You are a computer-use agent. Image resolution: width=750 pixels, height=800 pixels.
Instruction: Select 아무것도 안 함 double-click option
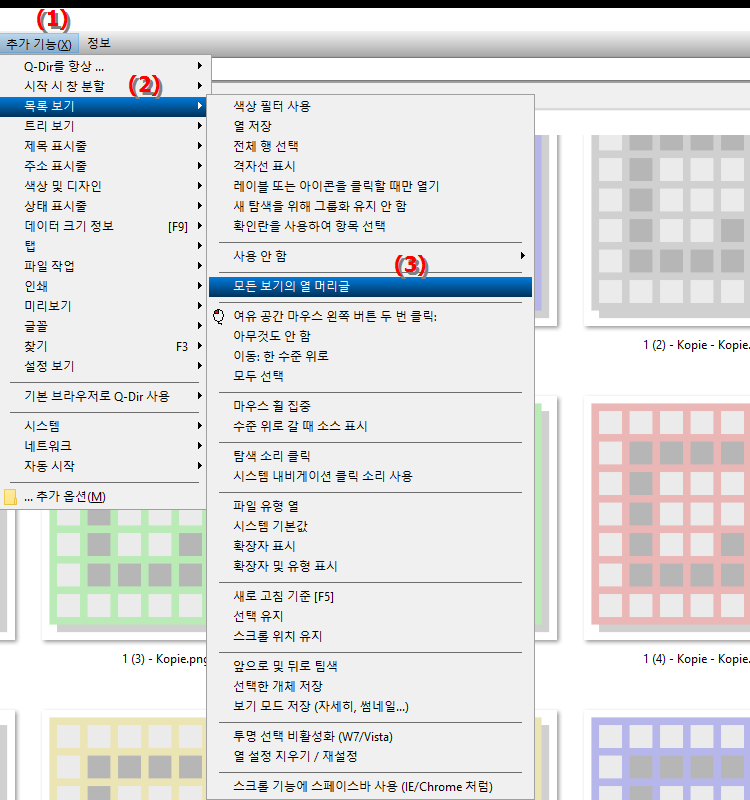[x=370, y=336]
